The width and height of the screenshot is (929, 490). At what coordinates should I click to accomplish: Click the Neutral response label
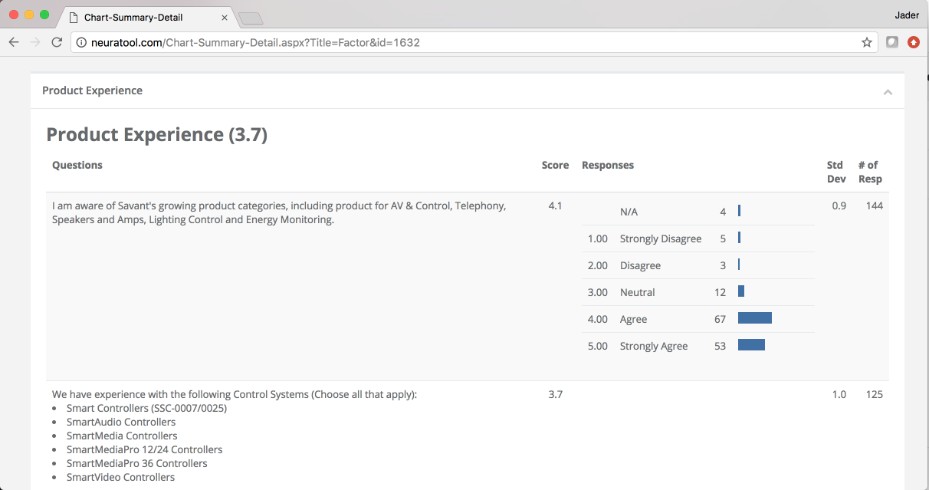pyautogui.click(x=638, y=292)
